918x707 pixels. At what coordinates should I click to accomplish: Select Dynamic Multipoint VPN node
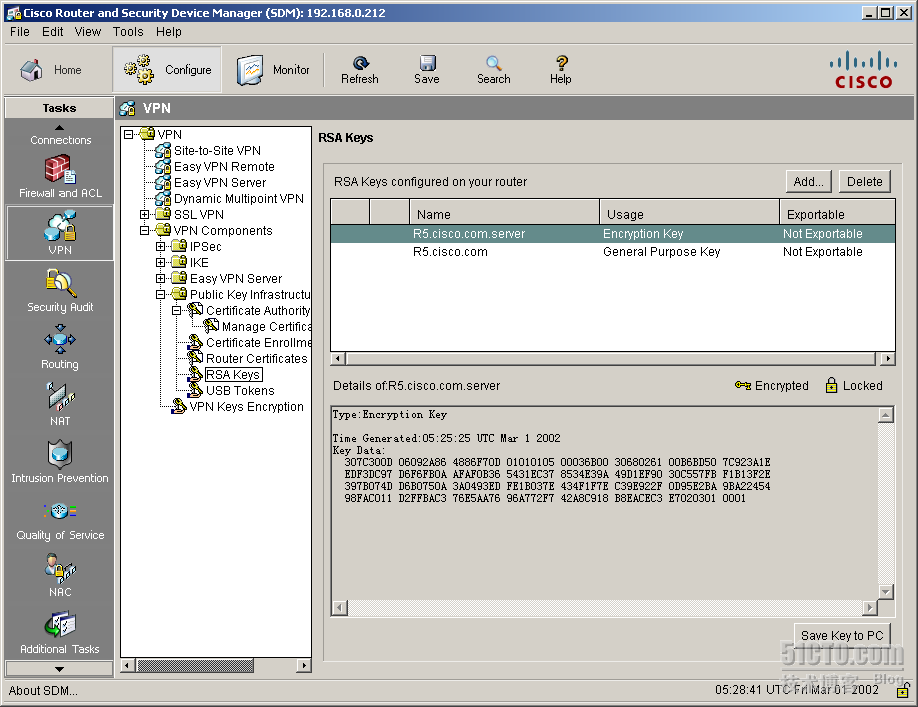click(x=239, y=198)
